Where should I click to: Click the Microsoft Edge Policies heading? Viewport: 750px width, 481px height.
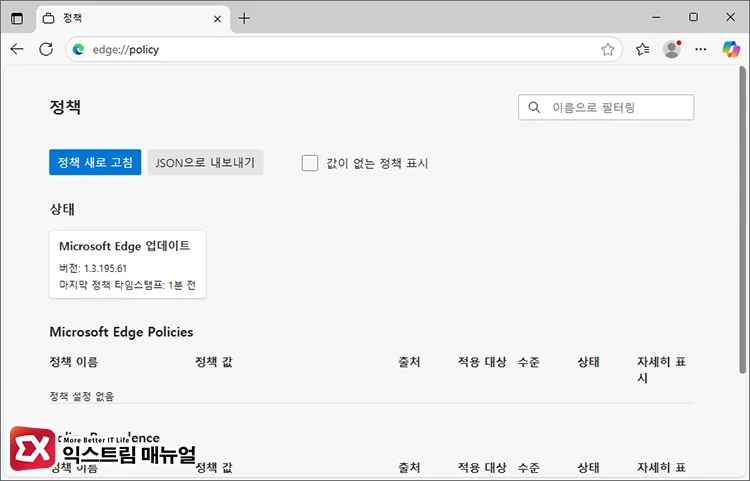pos(121,332)
